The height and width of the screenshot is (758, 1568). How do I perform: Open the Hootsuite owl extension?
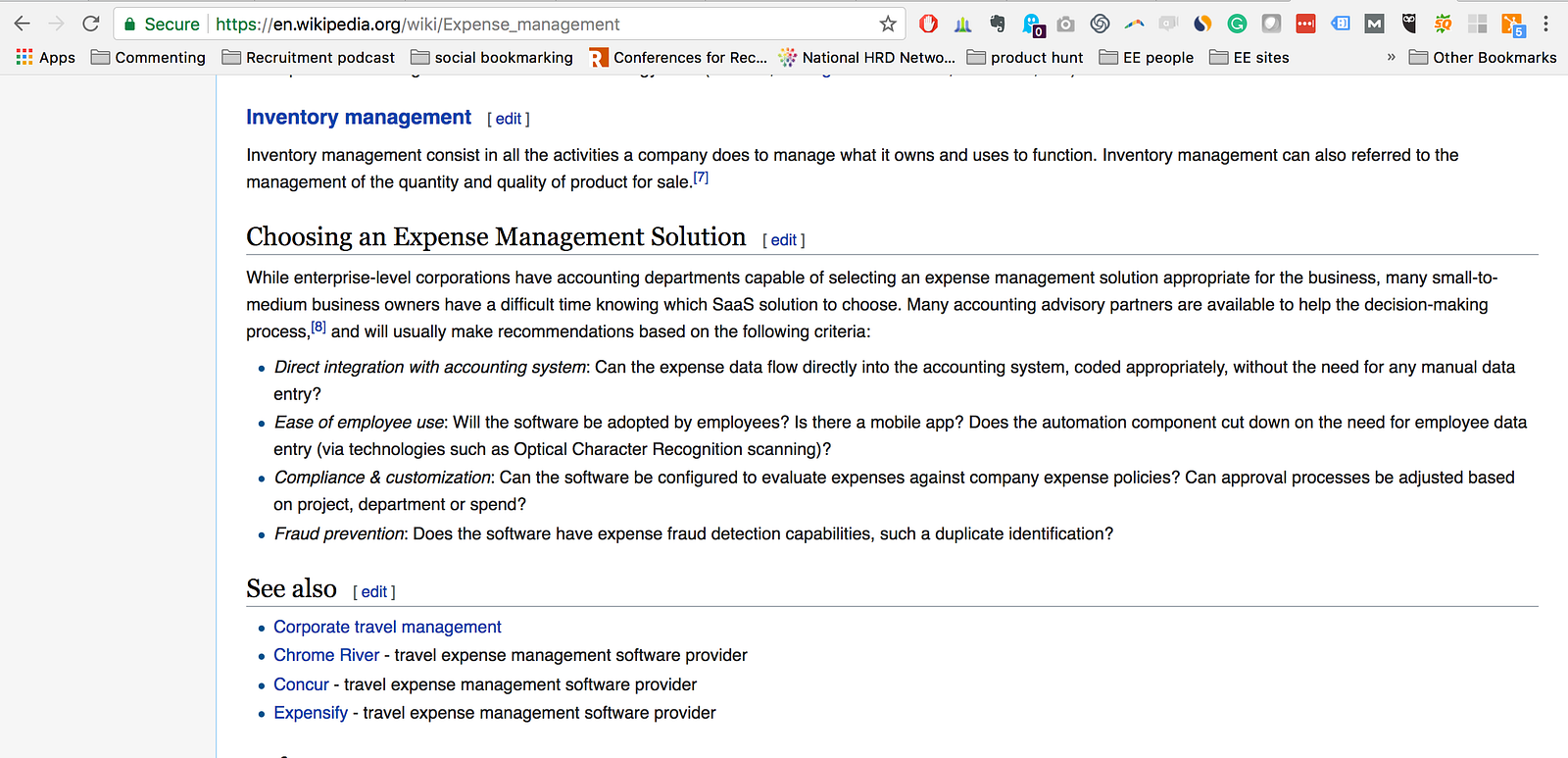point(1409,24)
